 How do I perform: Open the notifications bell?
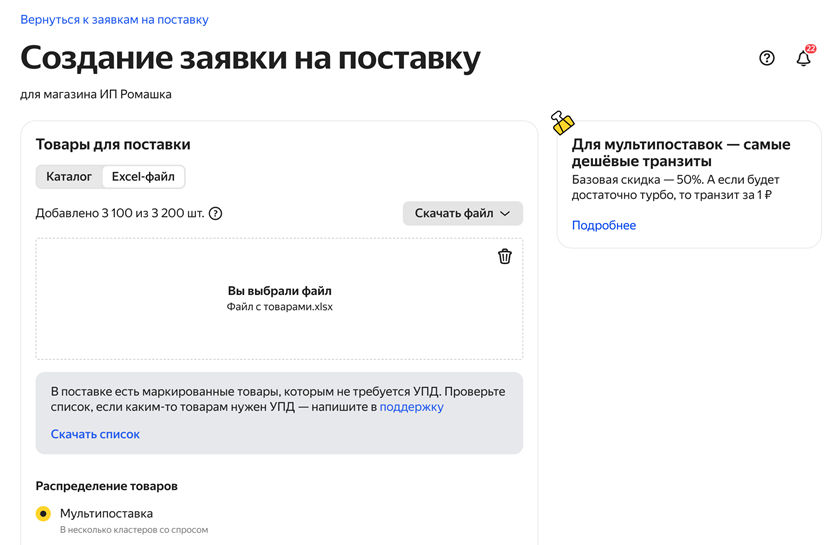tap(803, 58)
